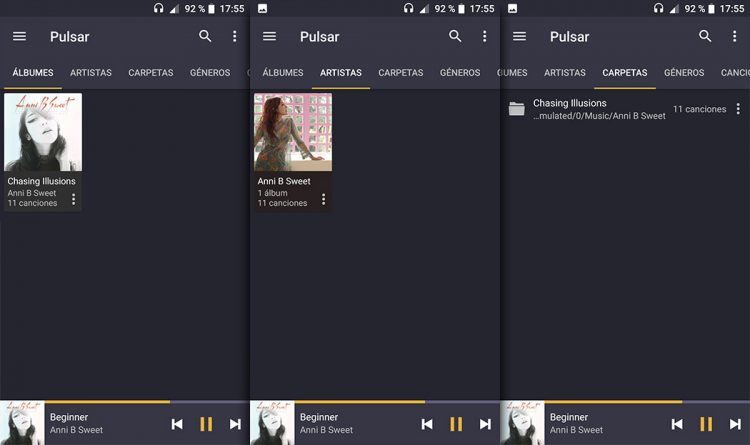Open hamburger menu on the left Álbumes screen
750x445 pixels.
coord(19,36)
